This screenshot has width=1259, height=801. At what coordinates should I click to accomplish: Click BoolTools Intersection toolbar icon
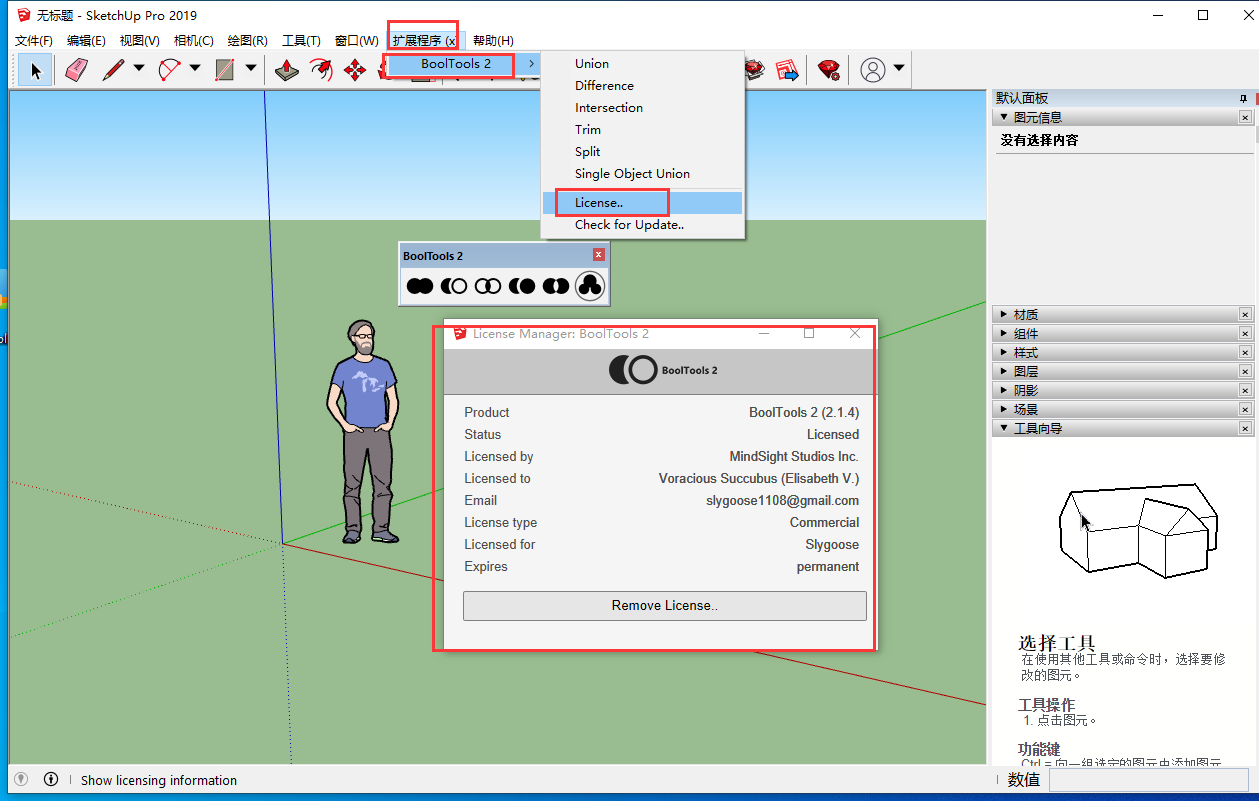pyautogui.click(x=488, y=286)
